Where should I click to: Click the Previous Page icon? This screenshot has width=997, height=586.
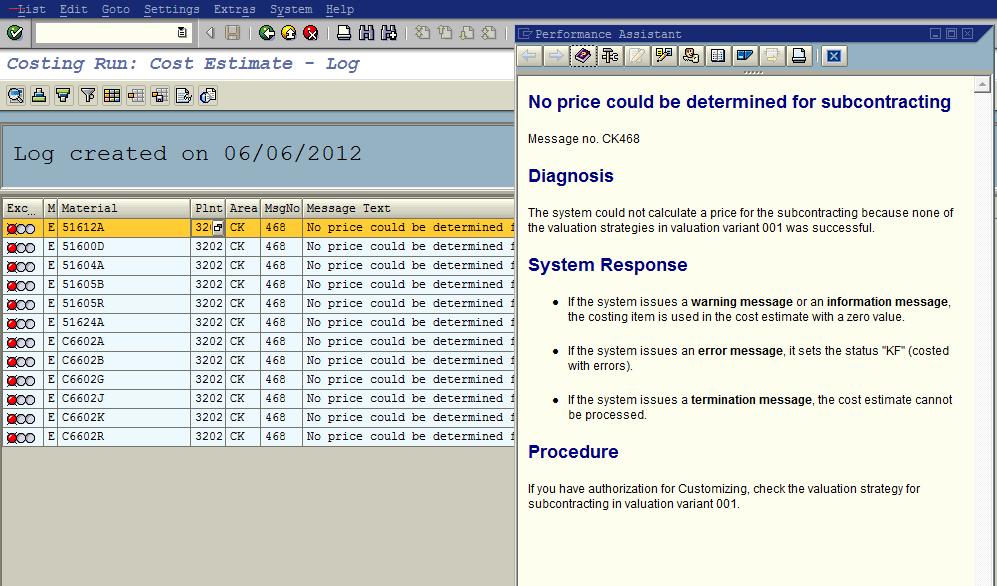click(444, 32)
